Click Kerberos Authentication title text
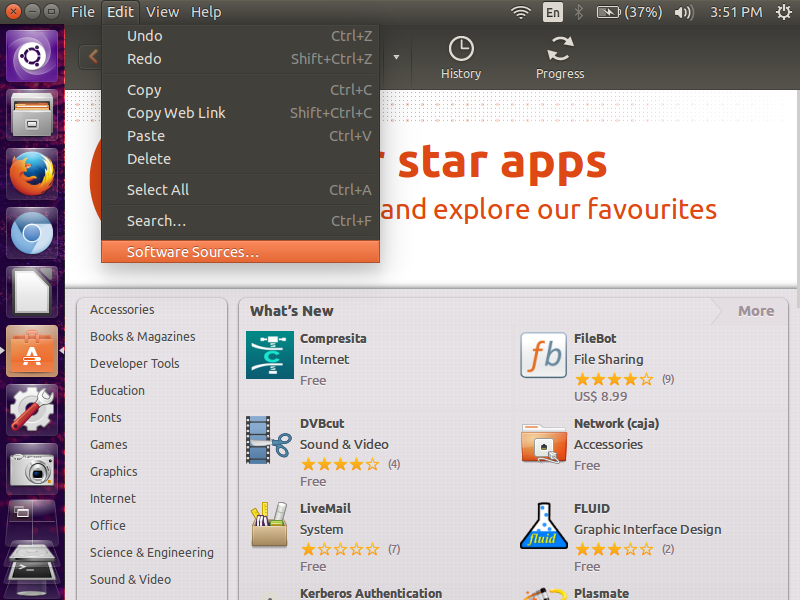The height and width of the screenshot is (600, 800). [371, 593]
